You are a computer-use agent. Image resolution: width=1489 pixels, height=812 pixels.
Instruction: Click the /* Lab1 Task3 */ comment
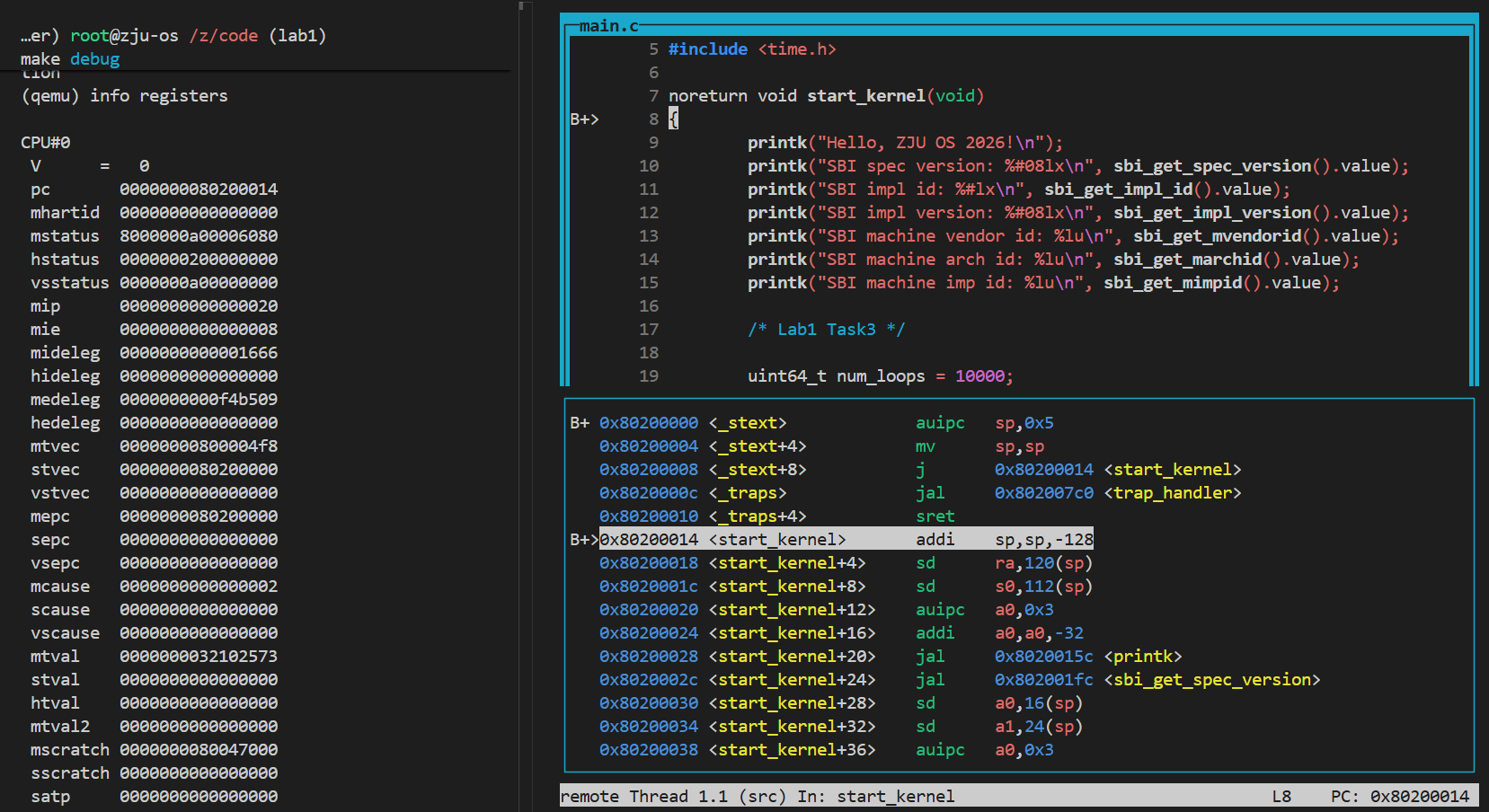(826, 330)
